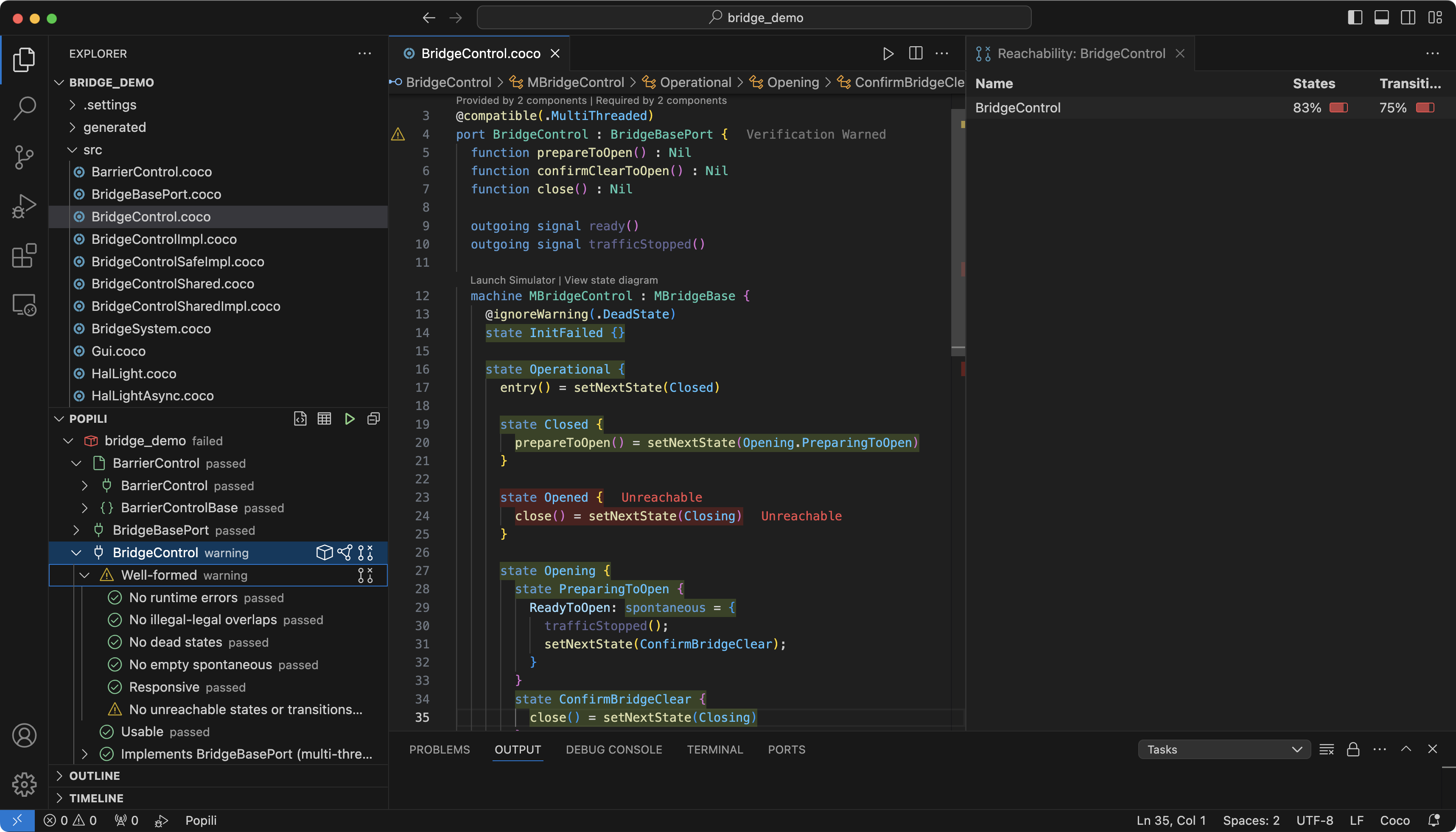
Task: Open Explorer panel More Actions ellipsis
Action: coord(364,54)
